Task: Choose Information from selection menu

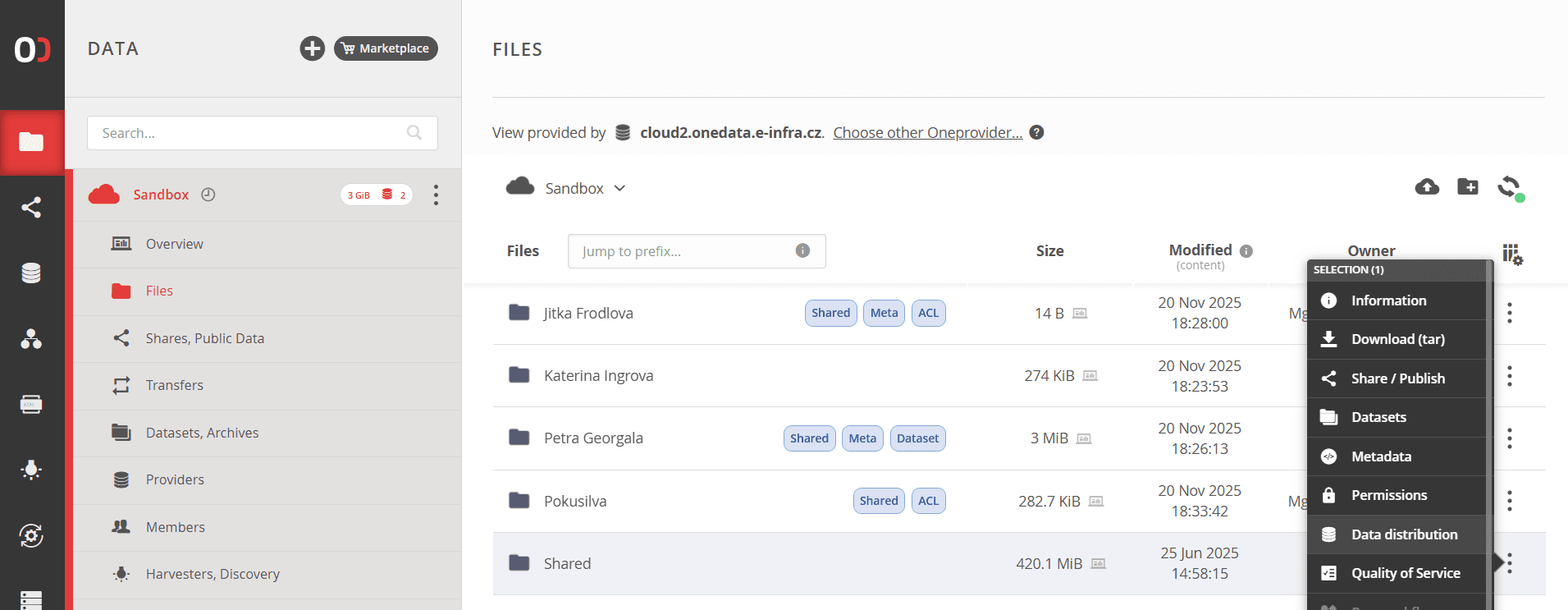Action: click(x=1397, y=300)
